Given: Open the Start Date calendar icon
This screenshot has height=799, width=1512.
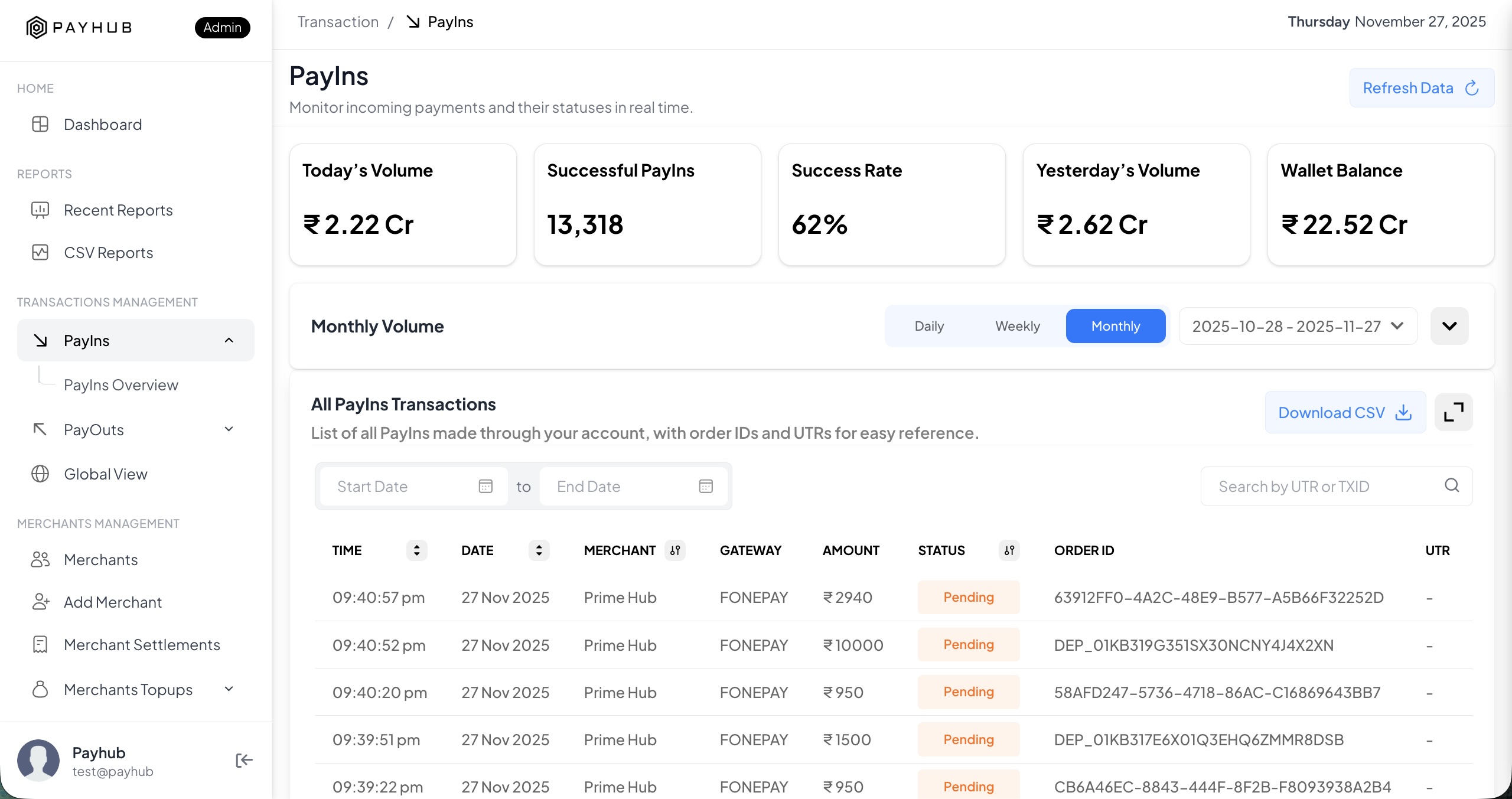Looking at the screenshot, I should tap(485, 486).
